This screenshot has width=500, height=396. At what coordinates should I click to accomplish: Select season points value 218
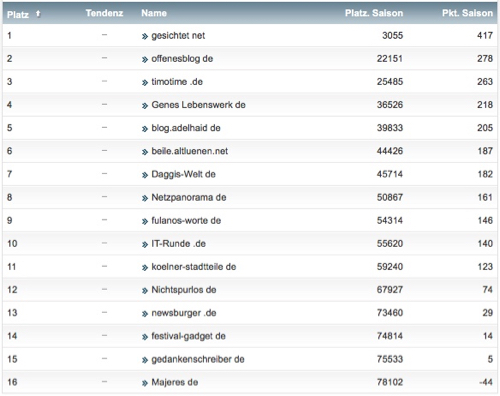485,105
